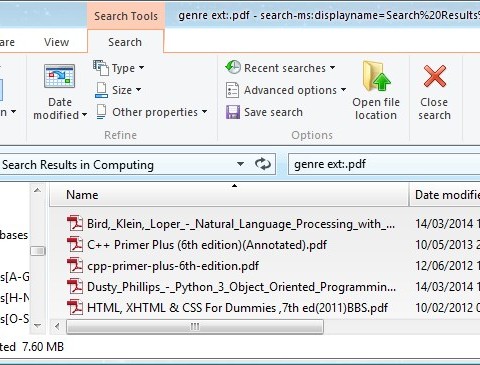Expand the Size dropdown arrow

pos(138,90)
